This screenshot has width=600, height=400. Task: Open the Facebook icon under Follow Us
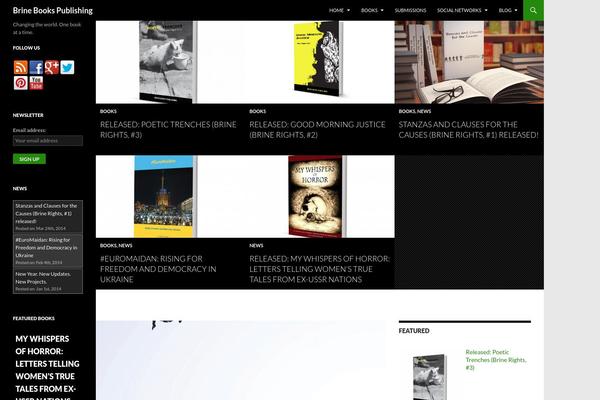pyautogui.click(x=36, y=67)
